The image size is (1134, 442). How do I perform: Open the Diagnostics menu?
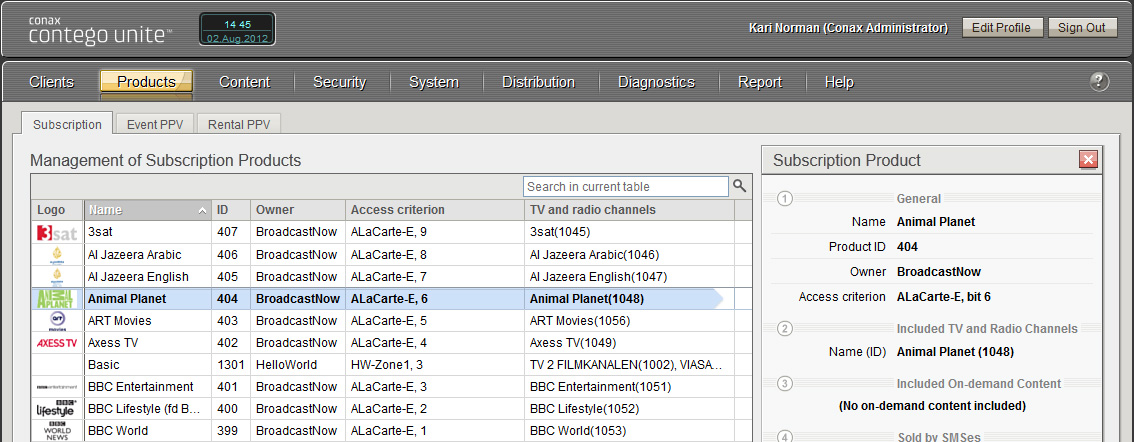pos(656,82)
